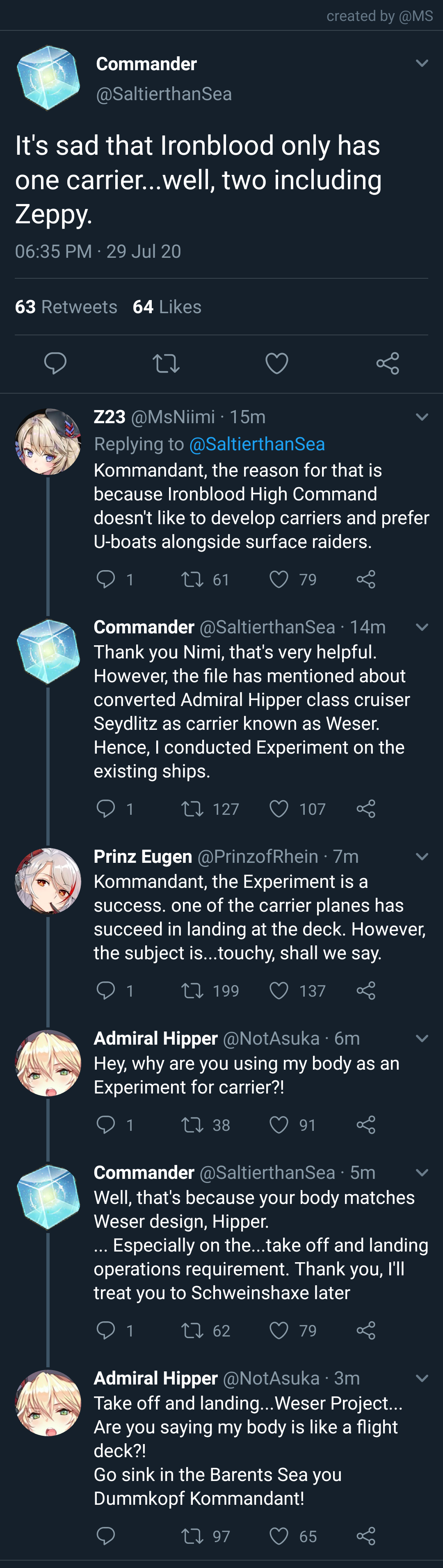443x1568 pixels.
Task: Like Z23's reply with 79 likes
Action: (x=279, y=579)
